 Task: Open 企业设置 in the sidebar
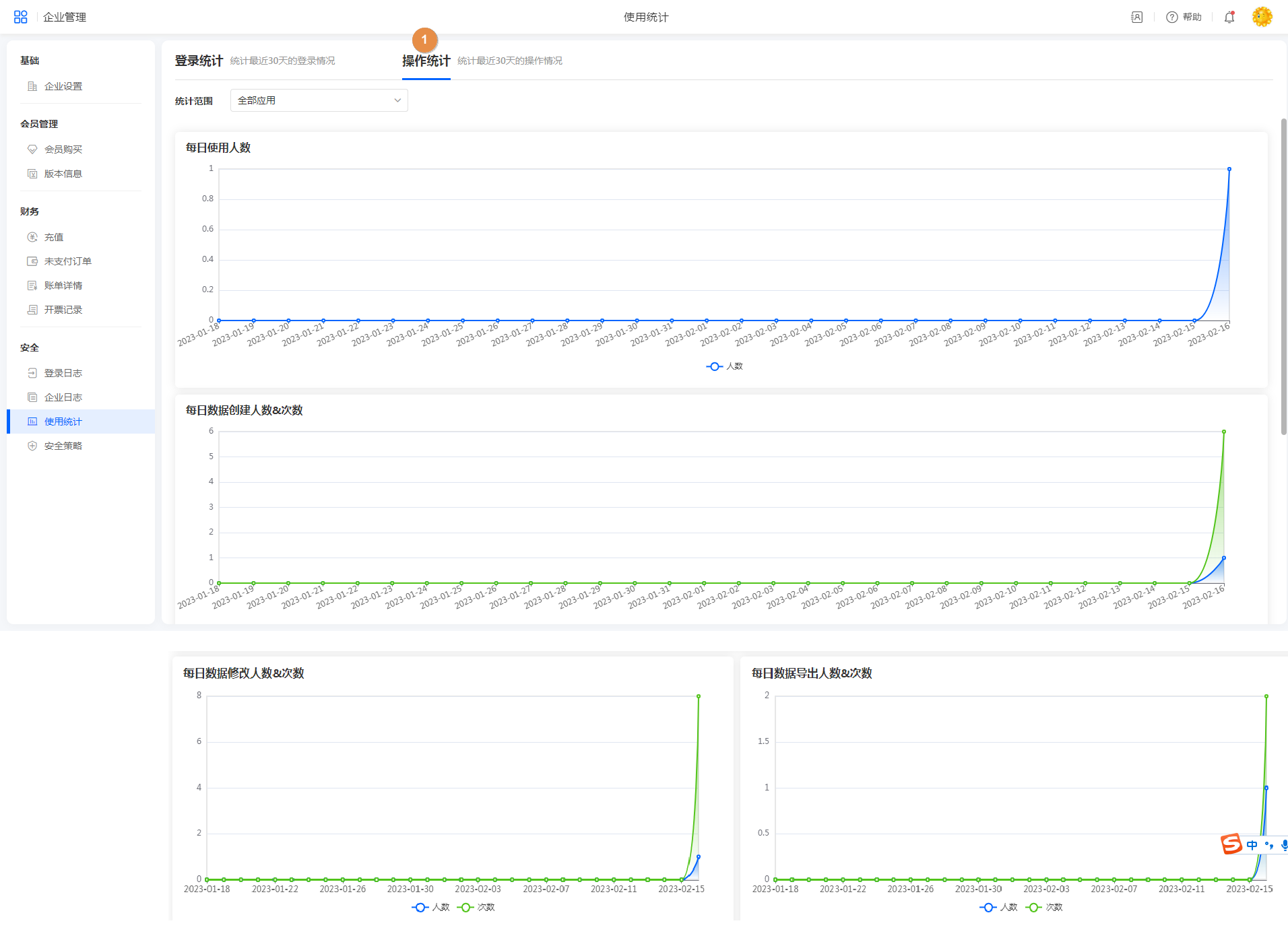click(x=63, y=86)
